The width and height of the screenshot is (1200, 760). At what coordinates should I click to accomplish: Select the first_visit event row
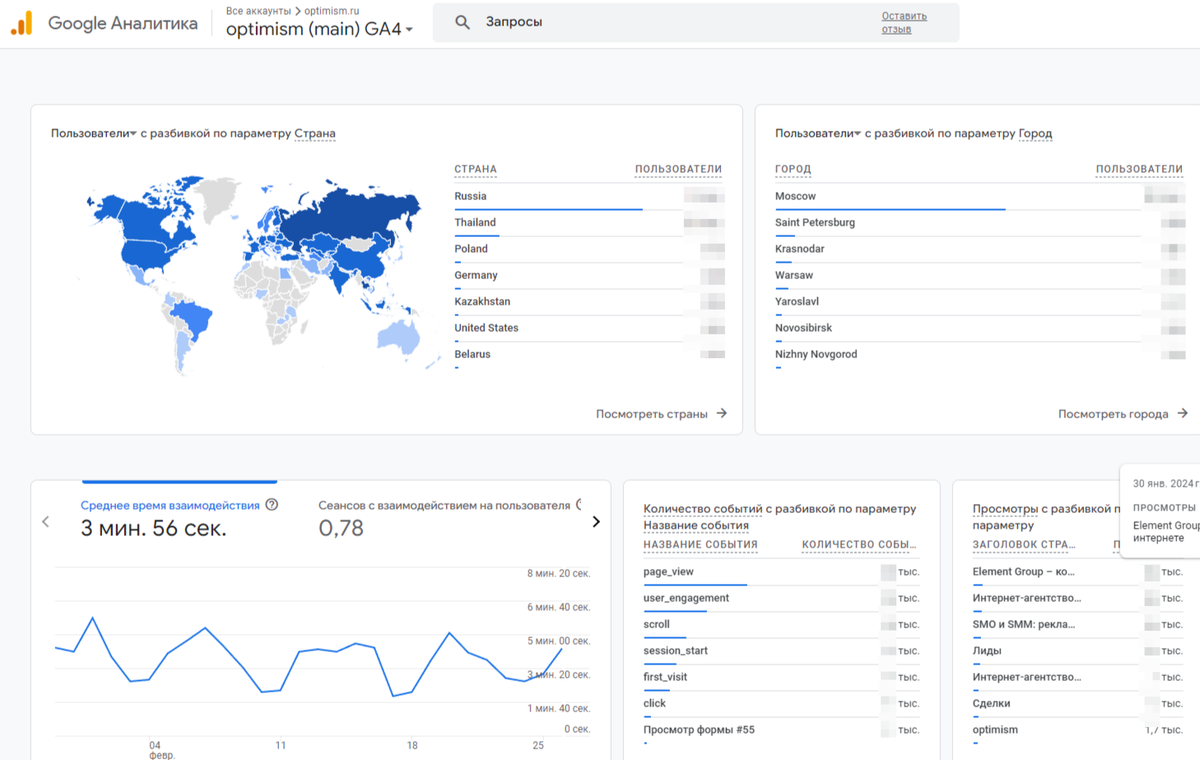[781, 677]
